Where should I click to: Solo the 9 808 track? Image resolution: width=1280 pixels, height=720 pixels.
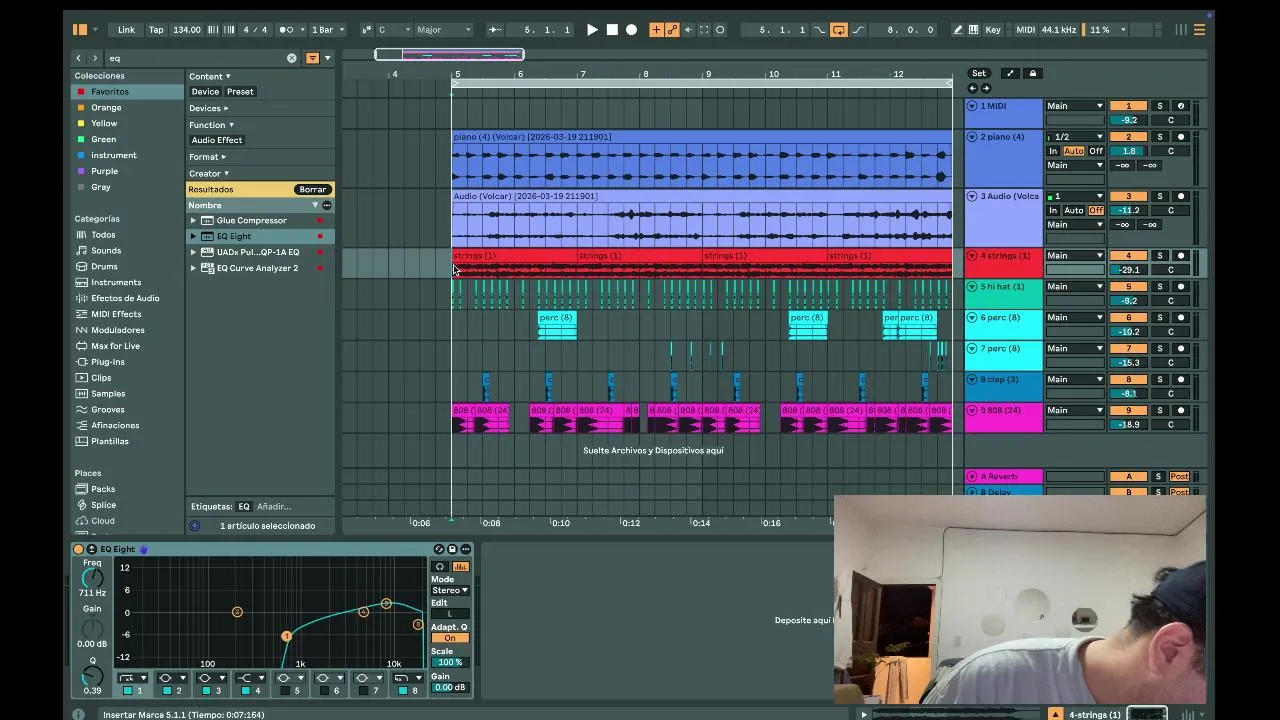click(1160, 411)
